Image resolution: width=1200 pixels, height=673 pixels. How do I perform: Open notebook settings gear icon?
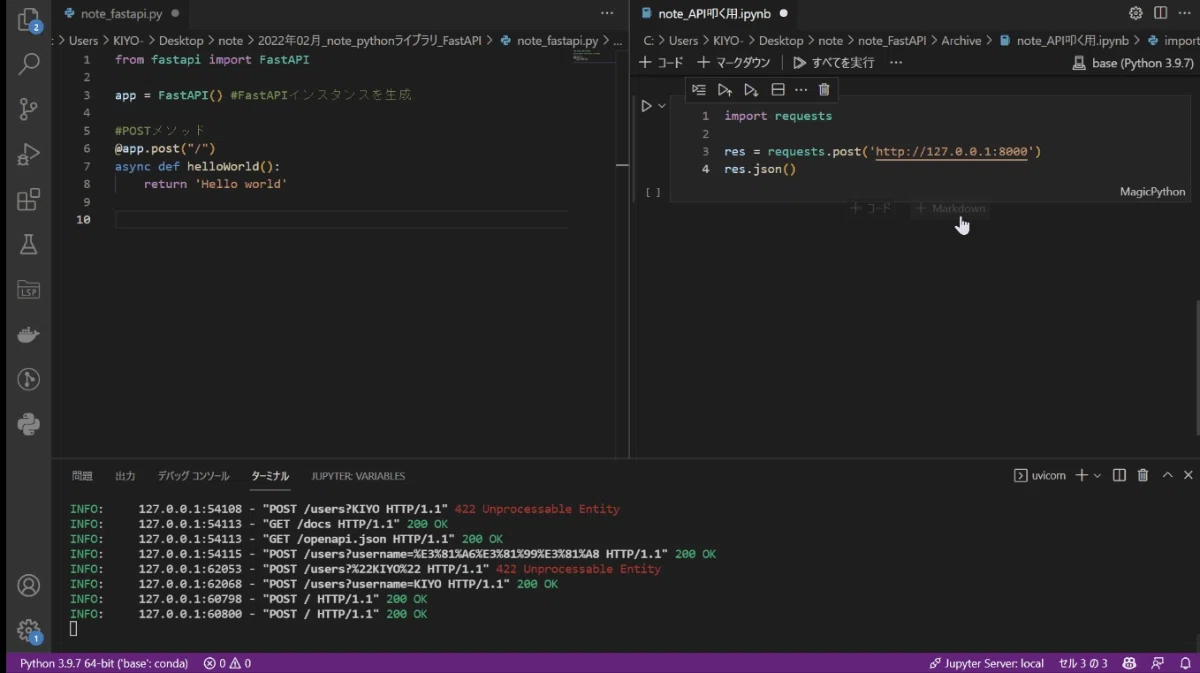point(1135,13)
